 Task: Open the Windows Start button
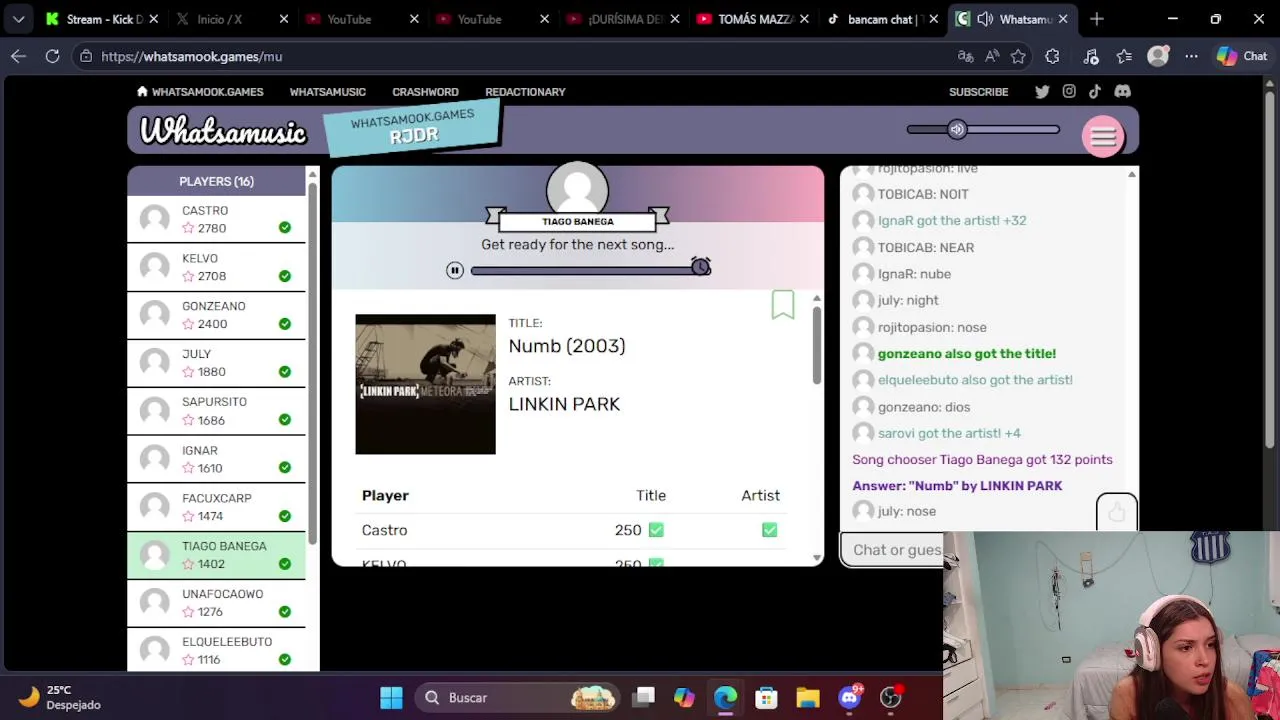[x=391, y=697]
